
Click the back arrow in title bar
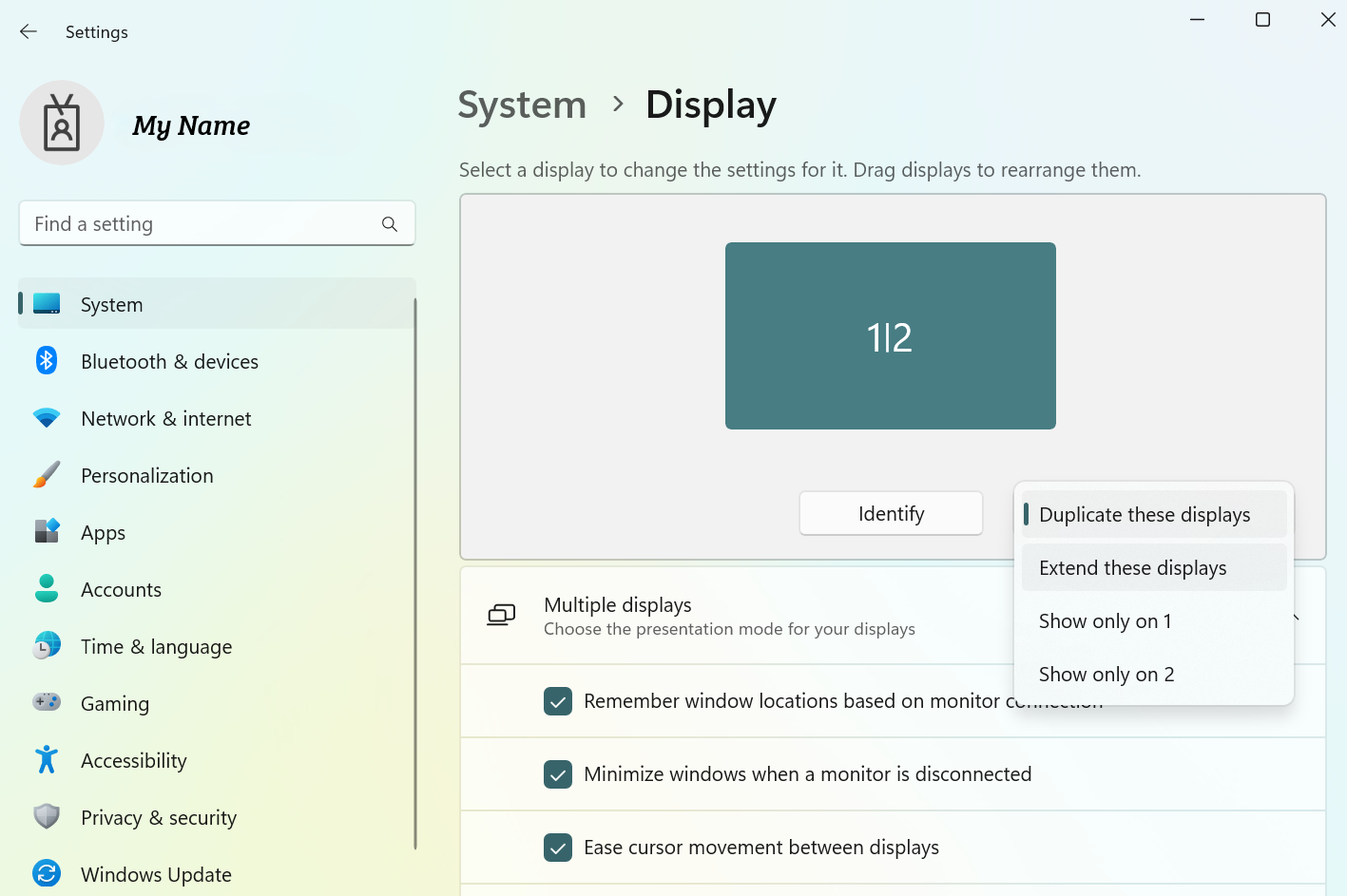tap(29, 32)
